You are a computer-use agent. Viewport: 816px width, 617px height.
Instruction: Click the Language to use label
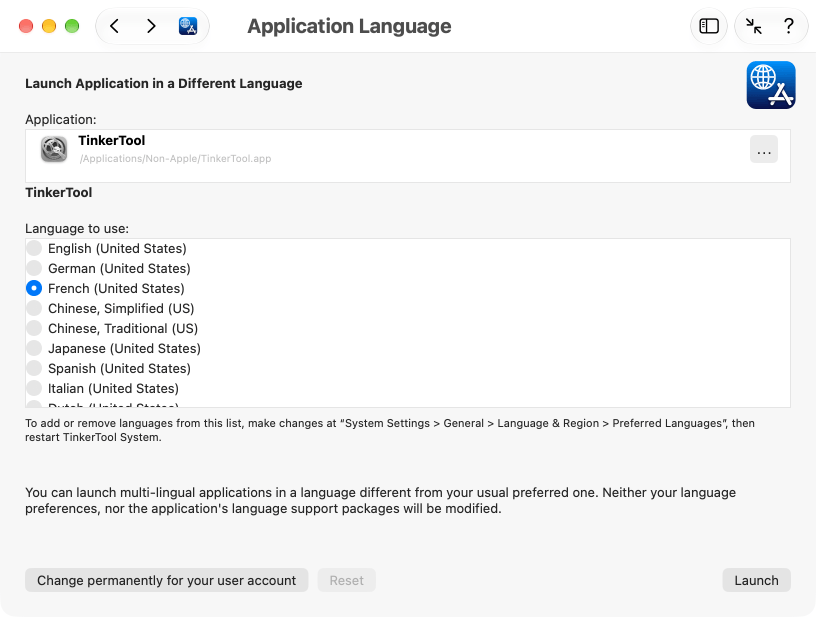[77, 228]
